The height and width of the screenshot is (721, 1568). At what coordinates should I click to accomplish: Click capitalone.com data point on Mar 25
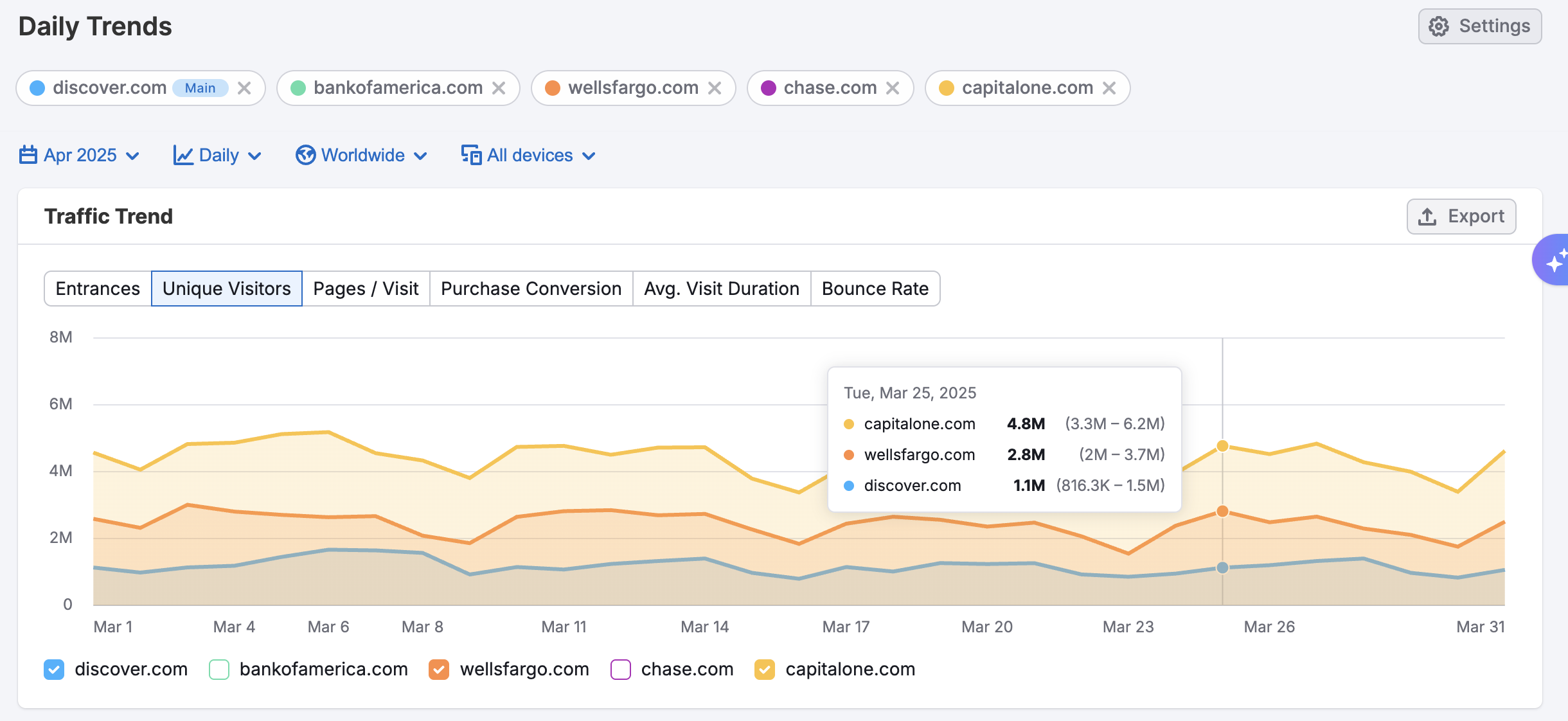[1222, 446]
